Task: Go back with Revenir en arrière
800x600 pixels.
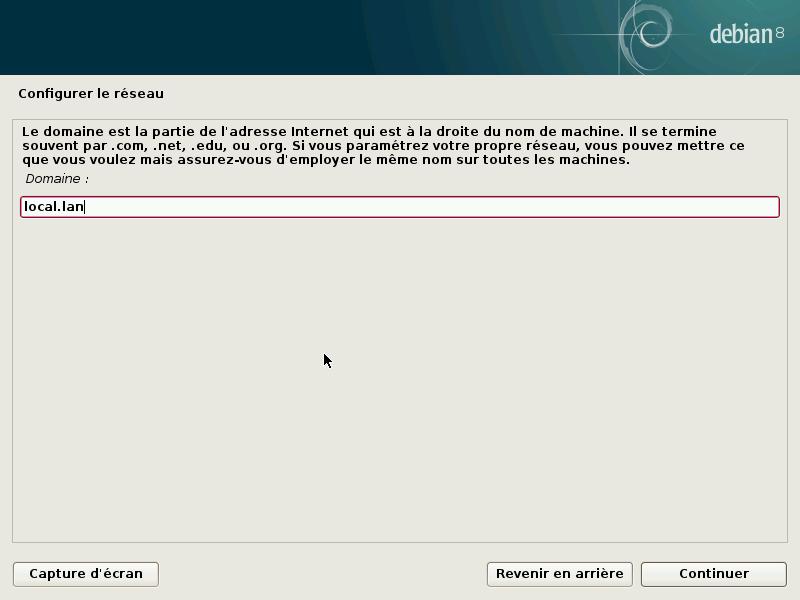Action: [559, 574]
